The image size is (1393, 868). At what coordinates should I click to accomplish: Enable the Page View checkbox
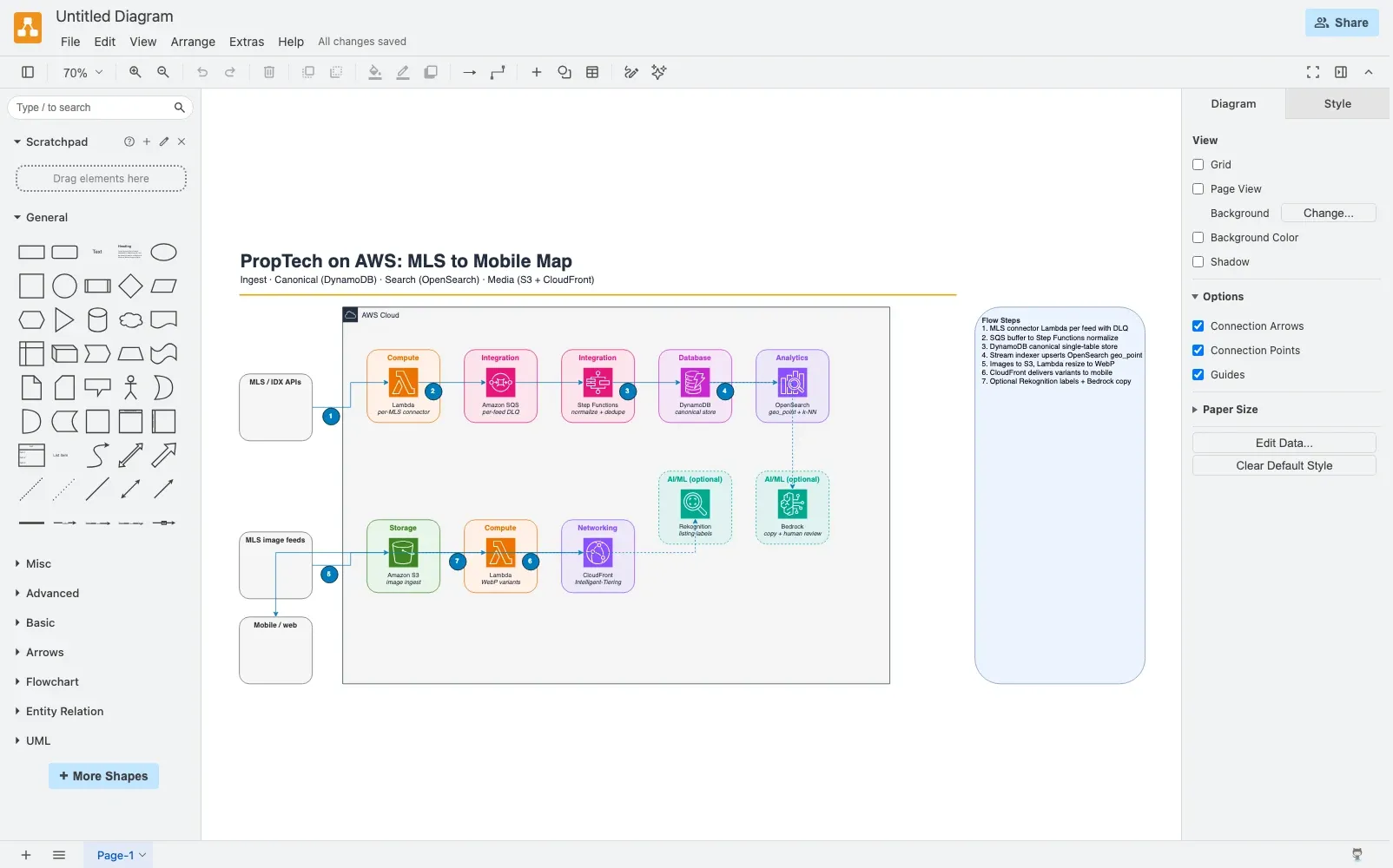click(1198, 189)
